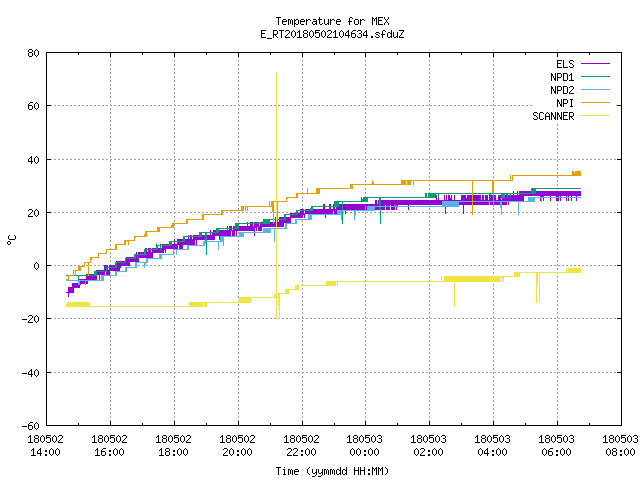Viewport: 640px width, 480px height.
Task: Click the y-axis label -40
Action: (x=31, y=373)
